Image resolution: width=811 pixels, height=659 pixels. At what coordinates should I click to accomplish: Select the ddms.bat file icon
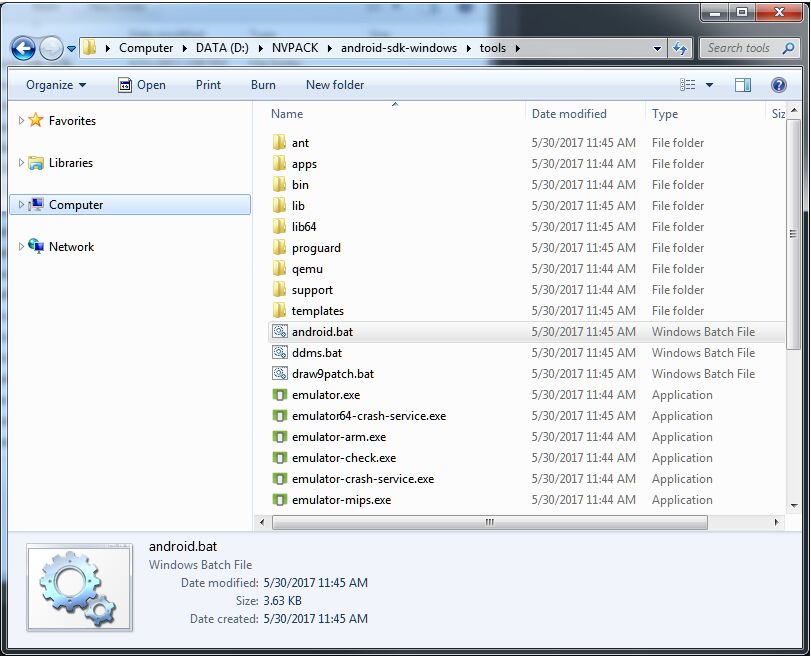tap(281, 352)
